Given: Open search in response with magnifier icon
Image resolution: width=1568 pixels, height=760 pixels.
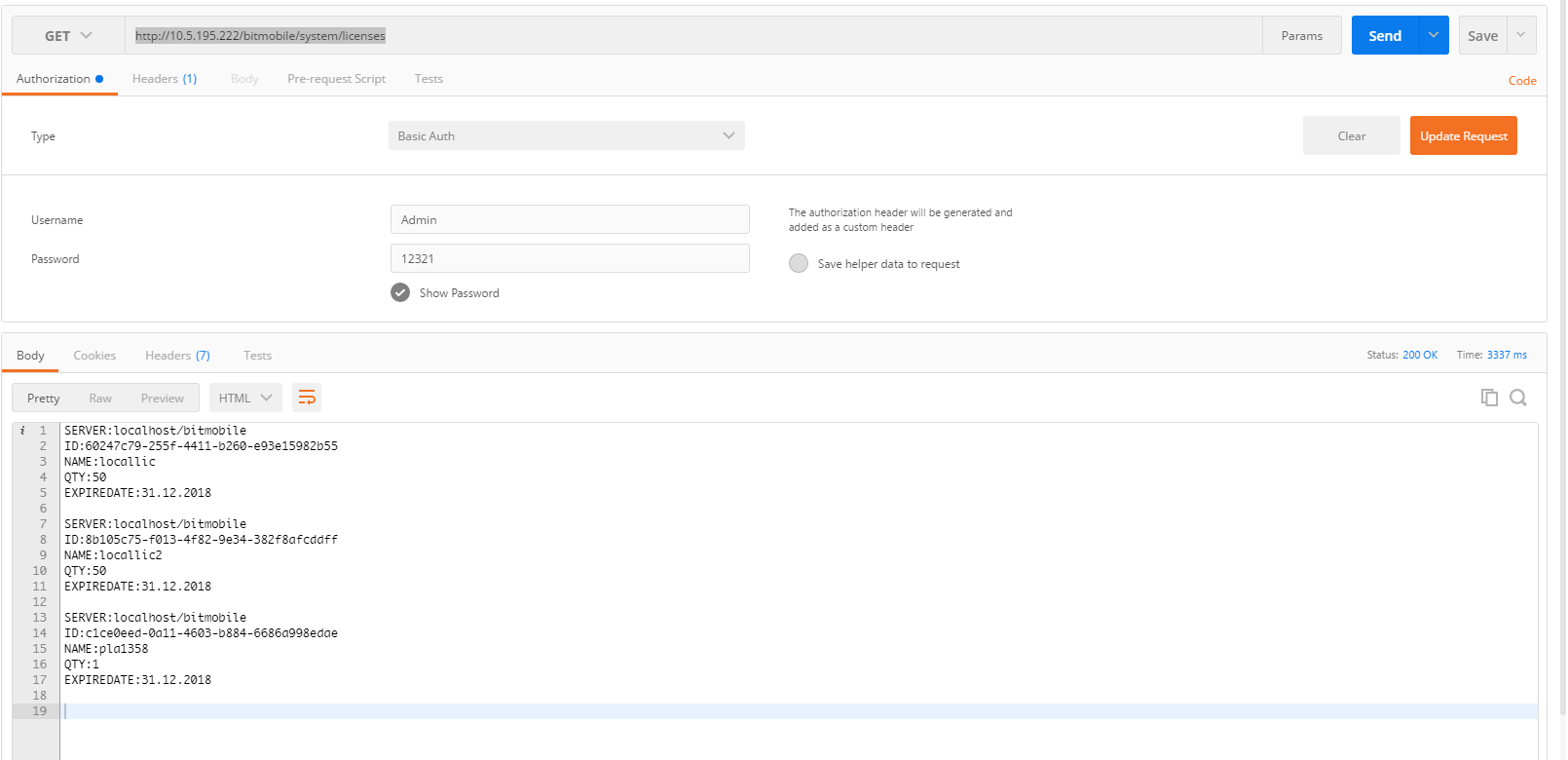Looking at the screenshot, I should point(1517,398).
